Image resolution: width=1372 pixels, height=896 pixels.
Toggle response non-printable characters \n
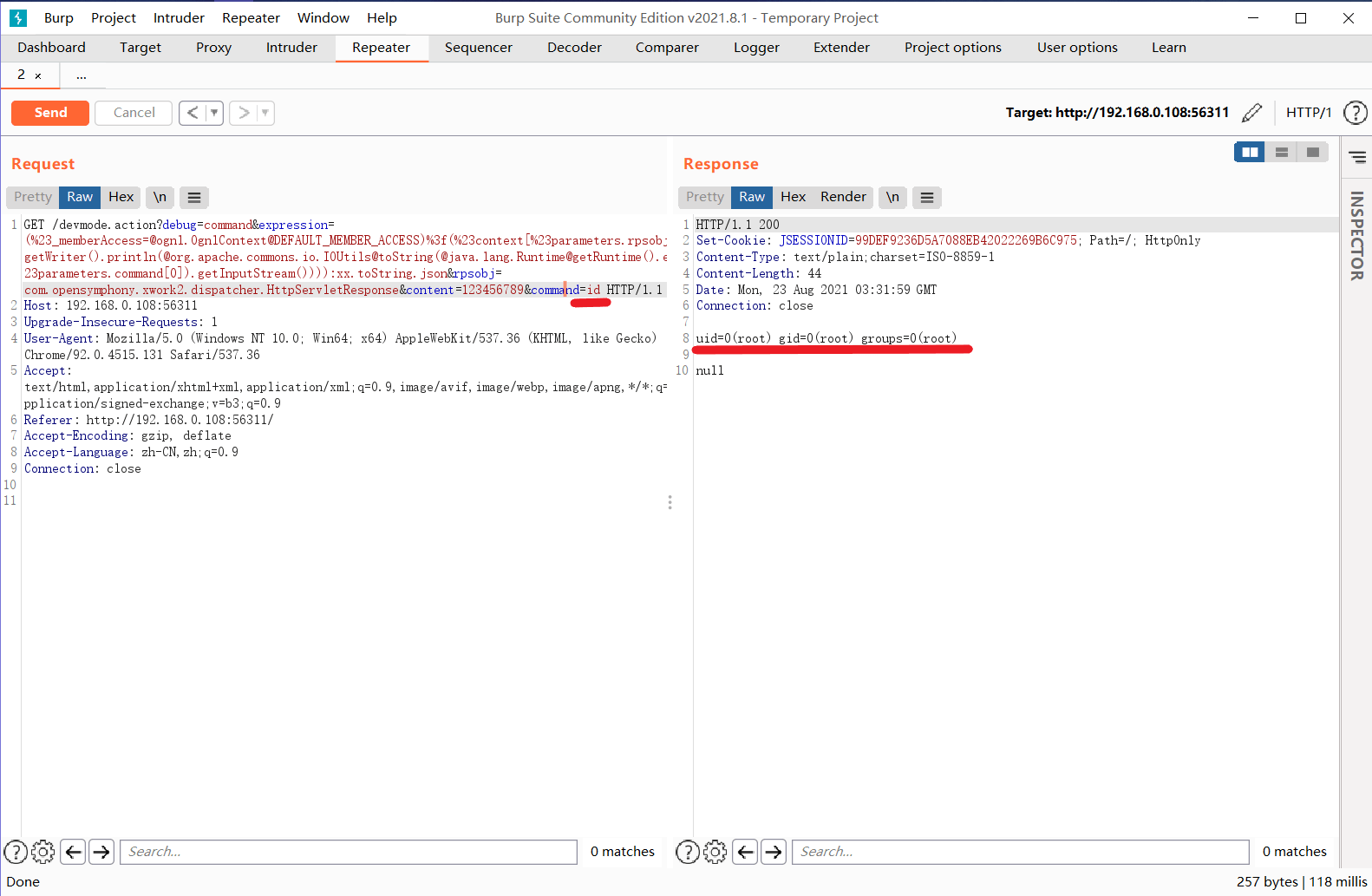point(892,198)
